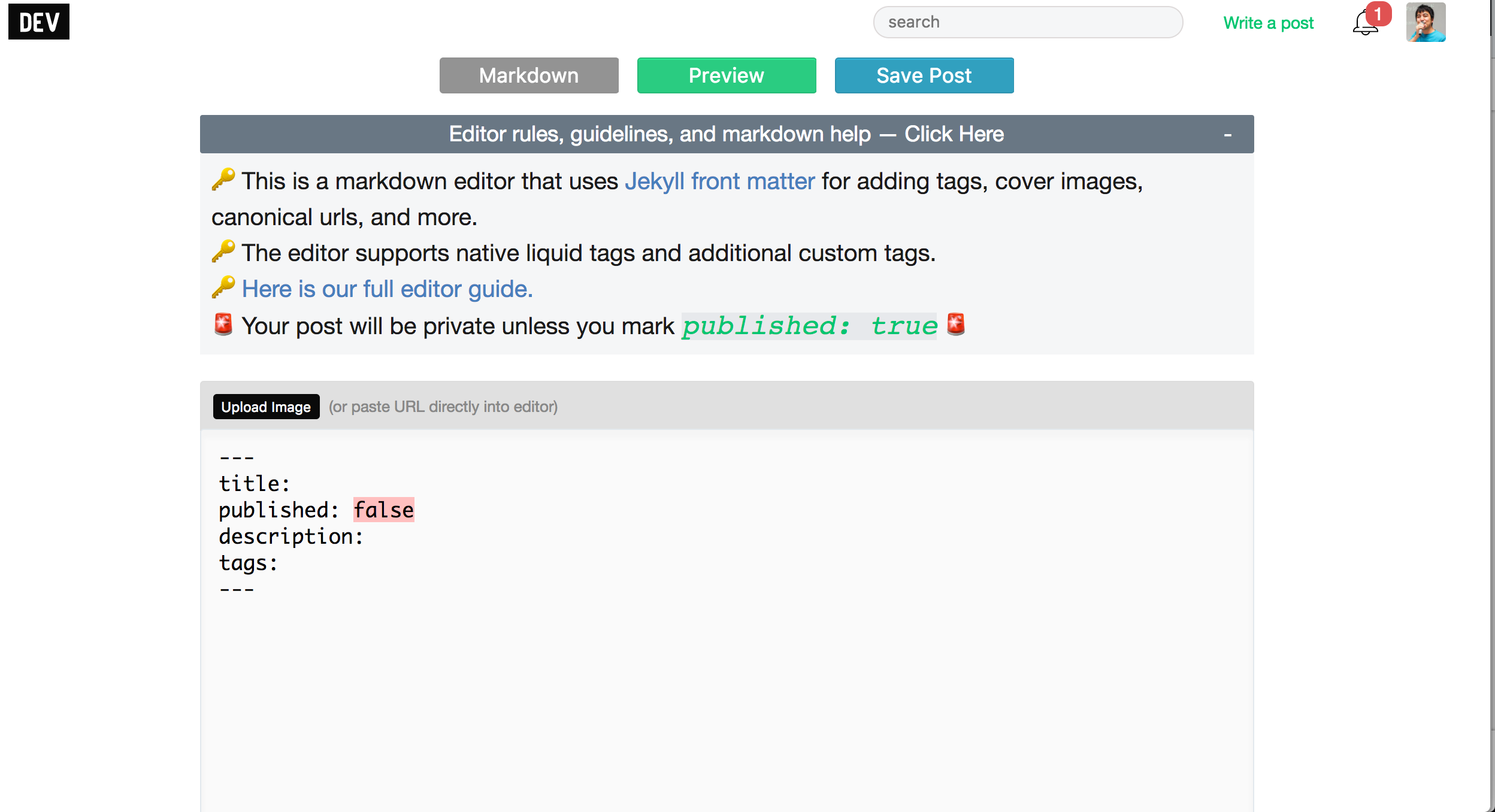The width and height of the screenshot is (1495, 812).
Task: Click the Write a post link
Action: click(1268, 23)
